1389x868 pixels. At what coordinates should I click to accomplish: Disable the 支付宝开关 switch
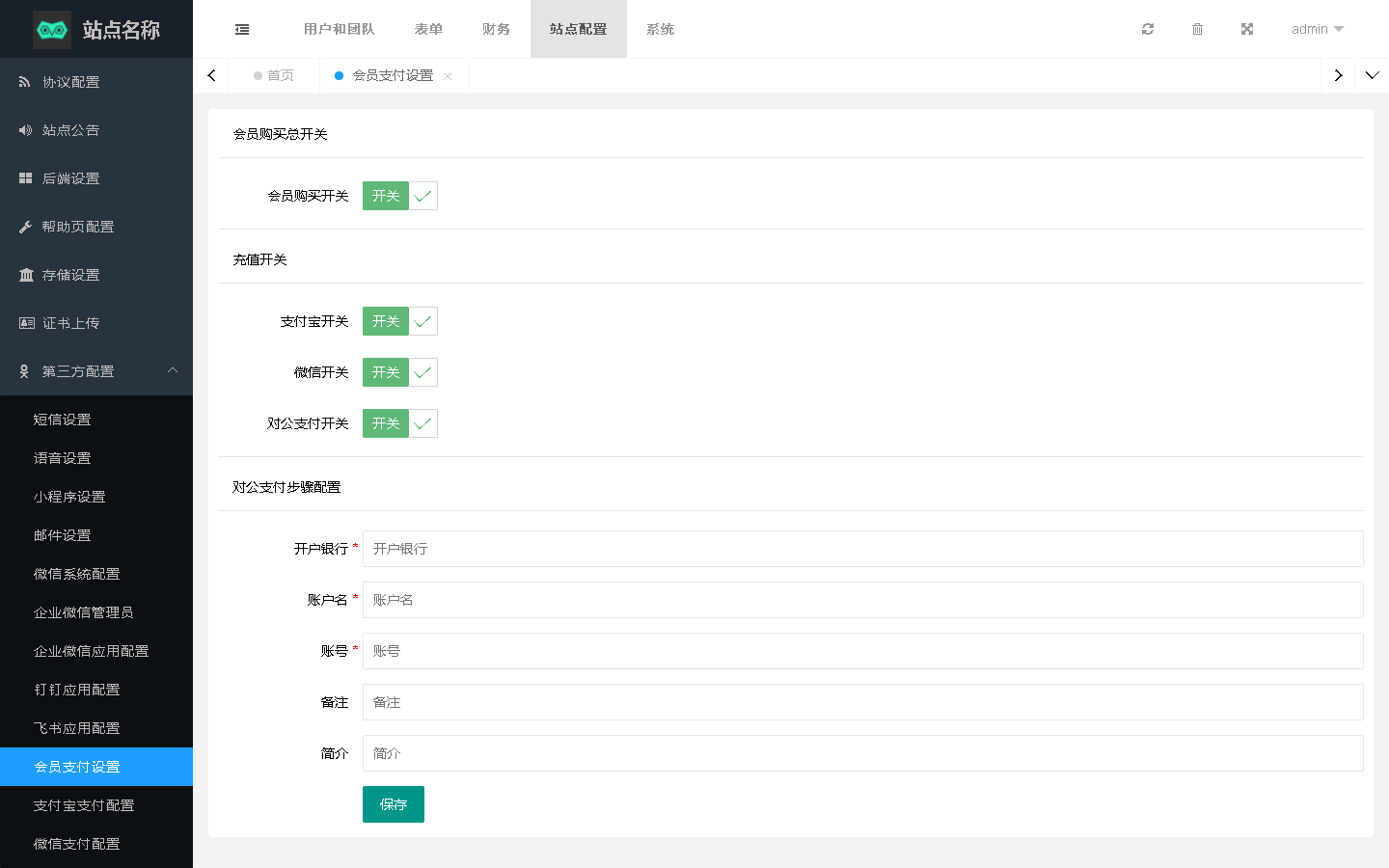(399, 321)
